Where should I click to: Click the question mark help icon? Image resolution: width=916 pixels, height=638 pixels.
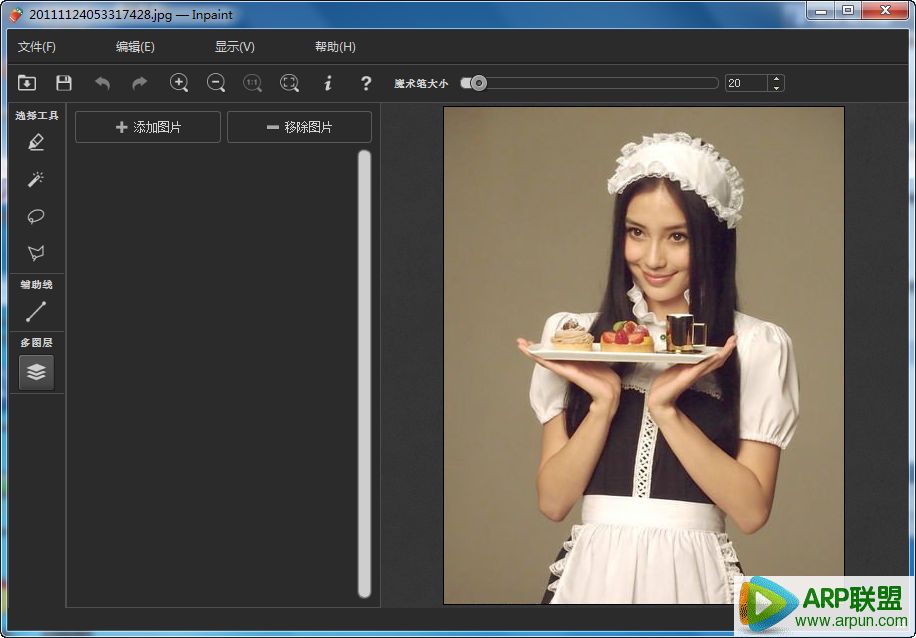[366, 83]
